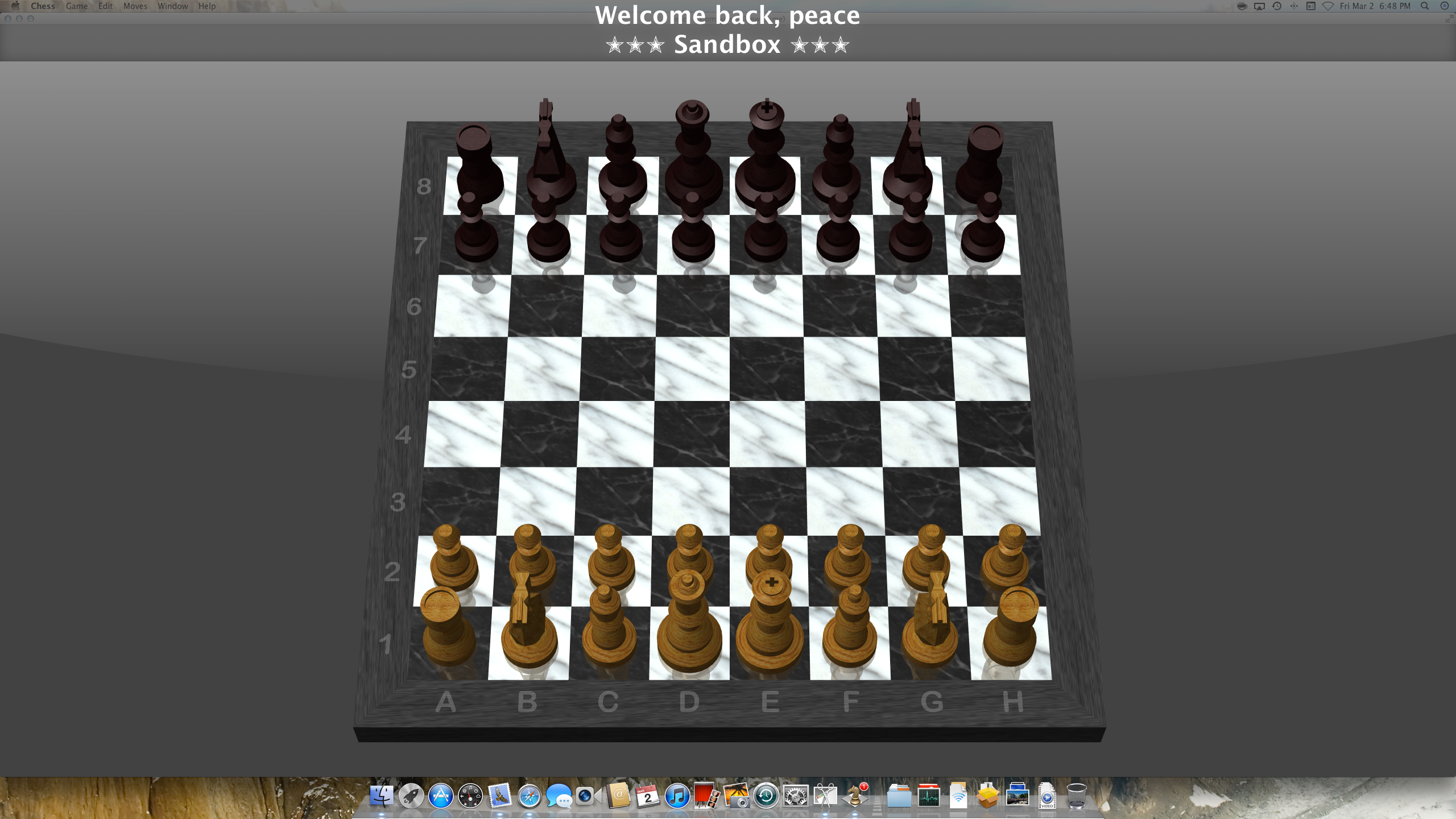The width and height of the screenshot is (1456, 819).
Task: Open Address Book in the dock
Action: 618,796
